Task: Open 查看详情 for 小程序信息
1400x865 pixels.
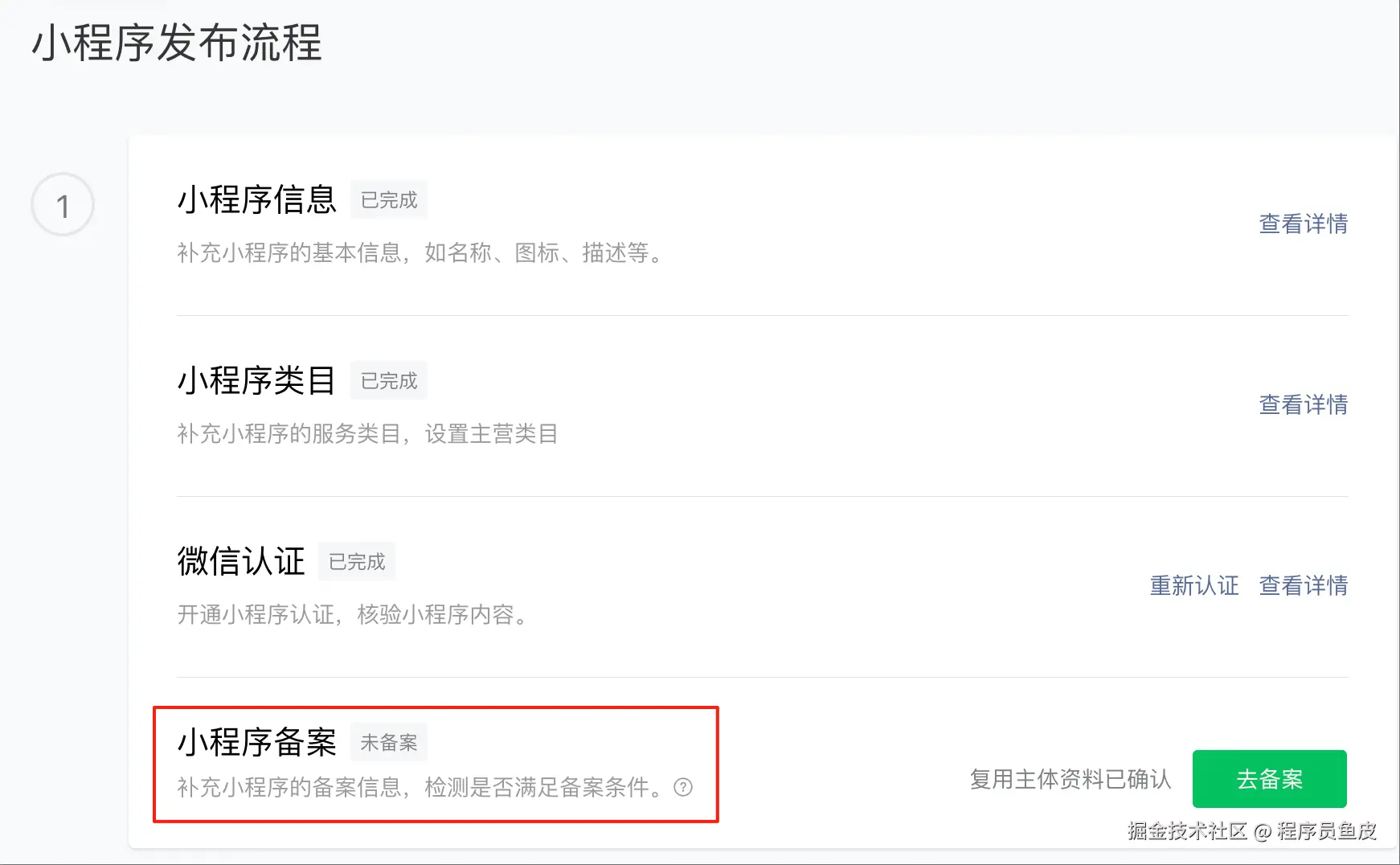Action: [x=1303, y=223]
